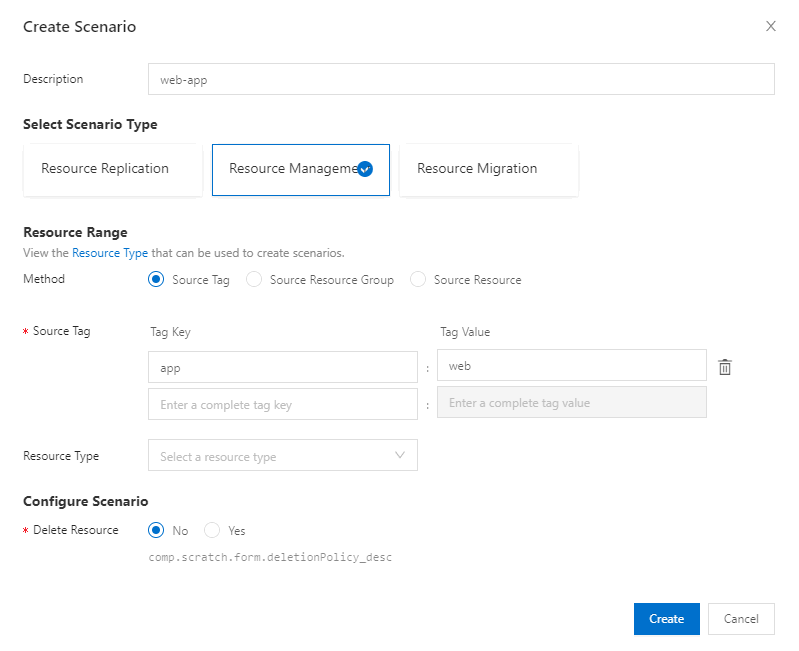Viewport: 799px width, 651px height.
Task: Set Delete Resource to No
Action: pyautogui.click(x=156, y=530)
